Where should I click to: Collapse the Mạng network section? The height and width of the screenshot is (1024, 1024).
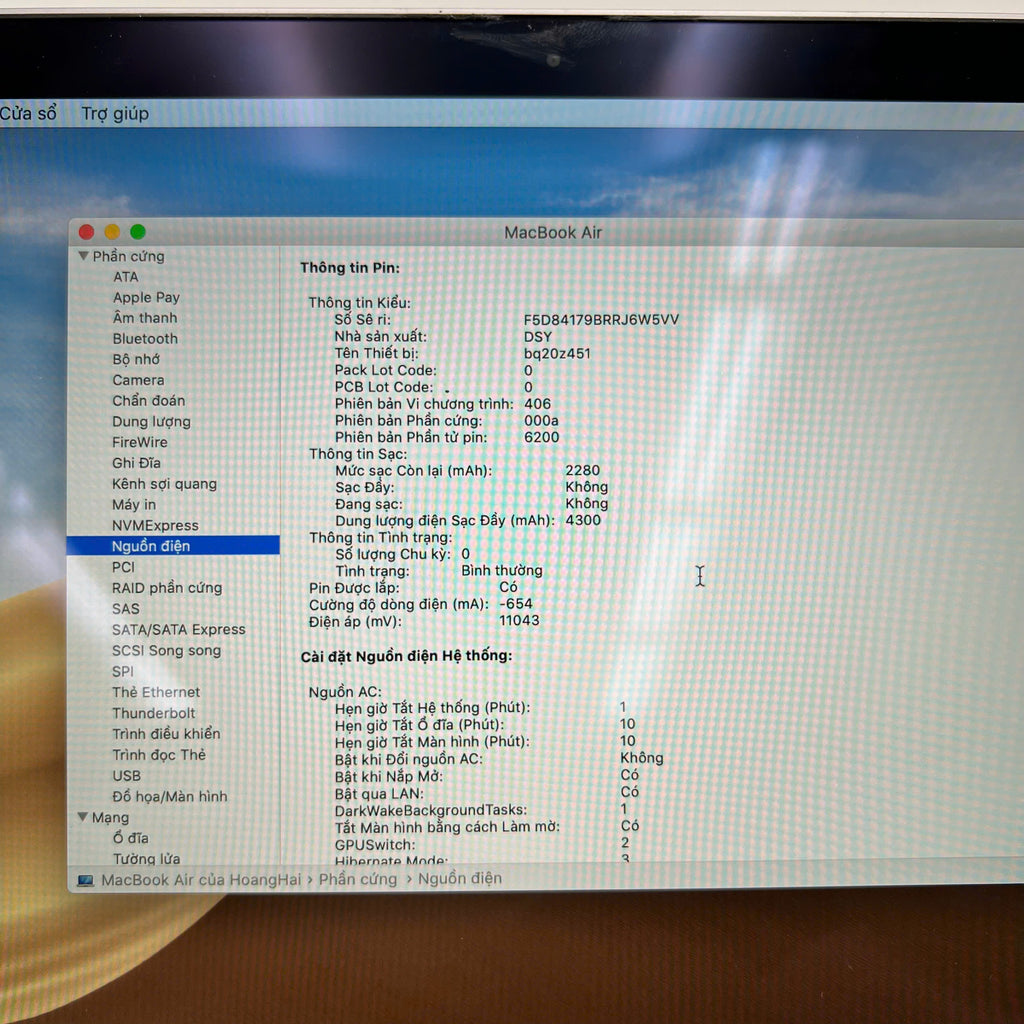tap(83, 818)
